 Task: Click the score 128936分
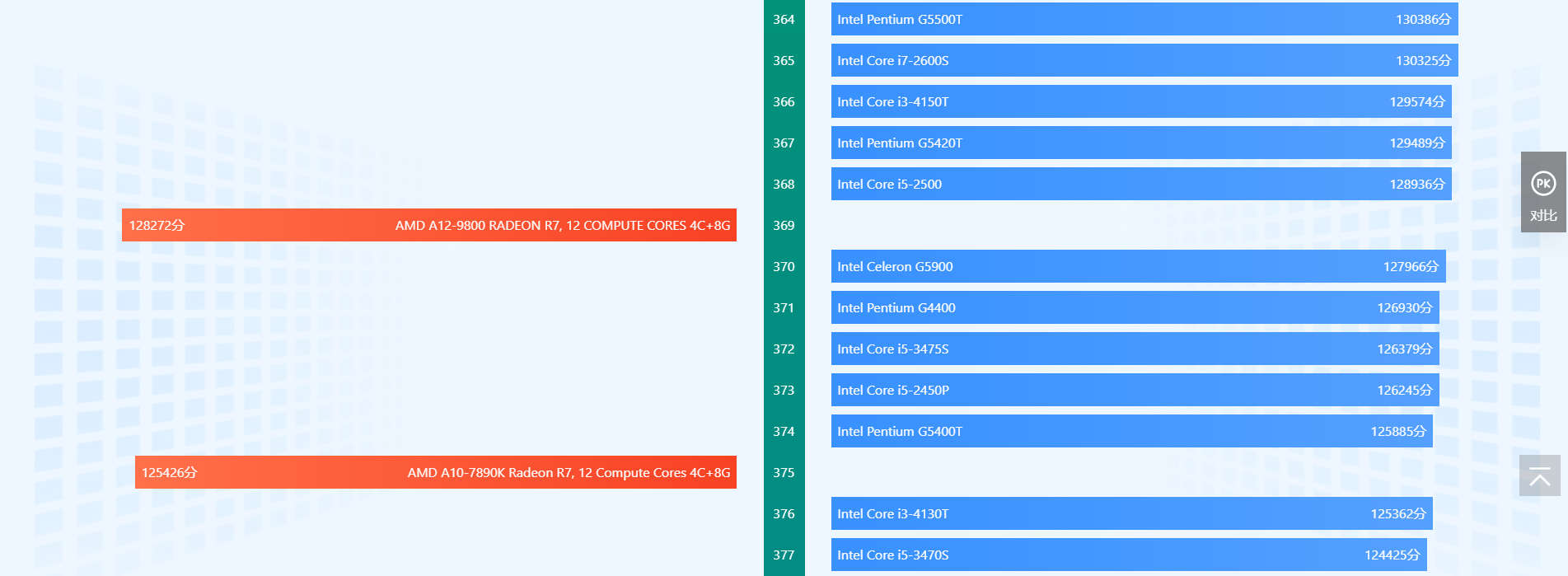click(1417, 184)
